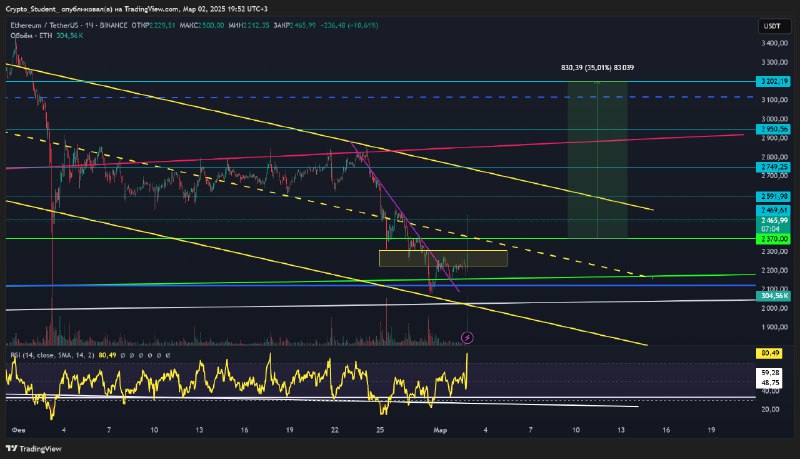Click the current price 2 465,99 label
Screen dimensions: 800x459
[773, 220]
